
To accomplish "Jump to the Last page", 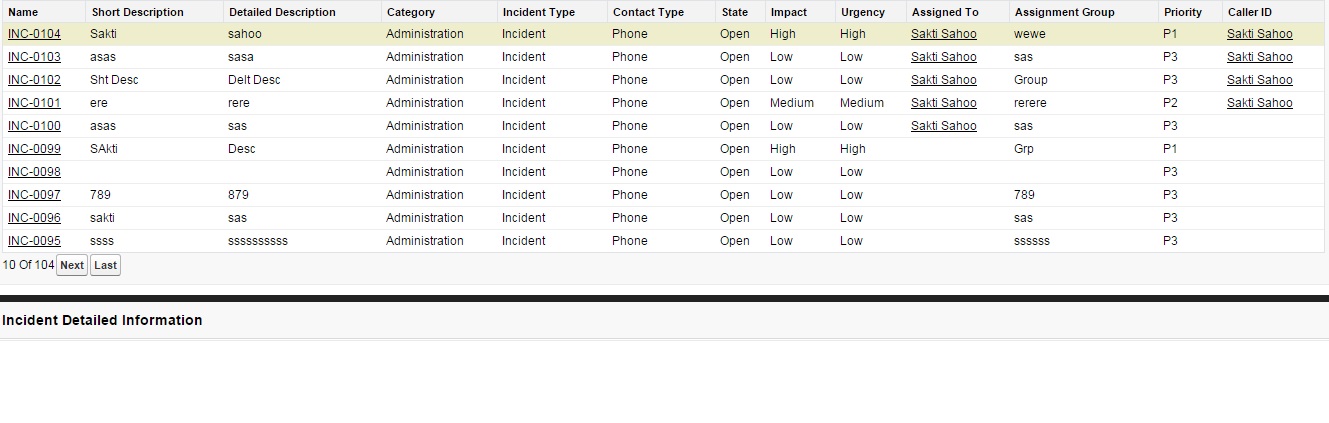I will point(105,265).
